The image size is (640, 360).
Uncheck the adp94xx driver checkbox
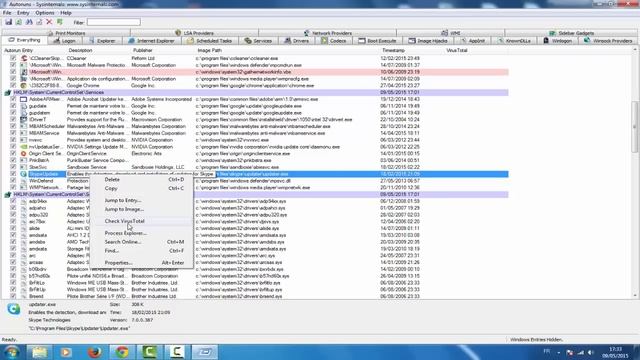point(13,201)
